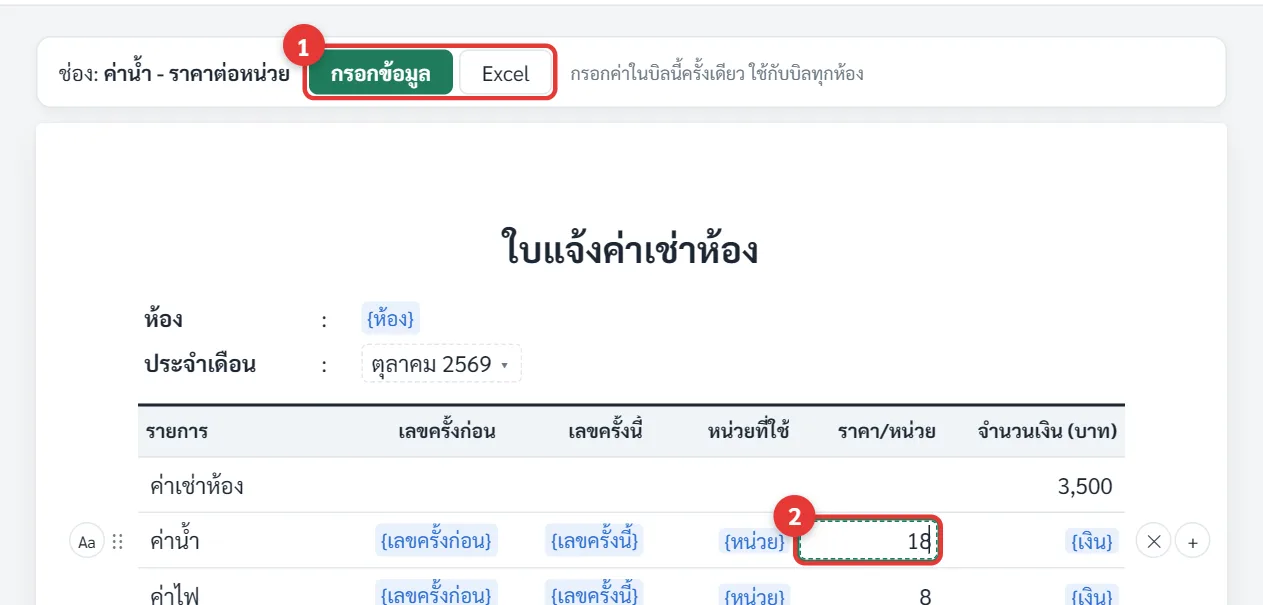This screenshot has width=1263, height=605.
Task: Click {เลขครั้งก่อน} tag in ค่าน้ำ row
Action: (437, 542)
